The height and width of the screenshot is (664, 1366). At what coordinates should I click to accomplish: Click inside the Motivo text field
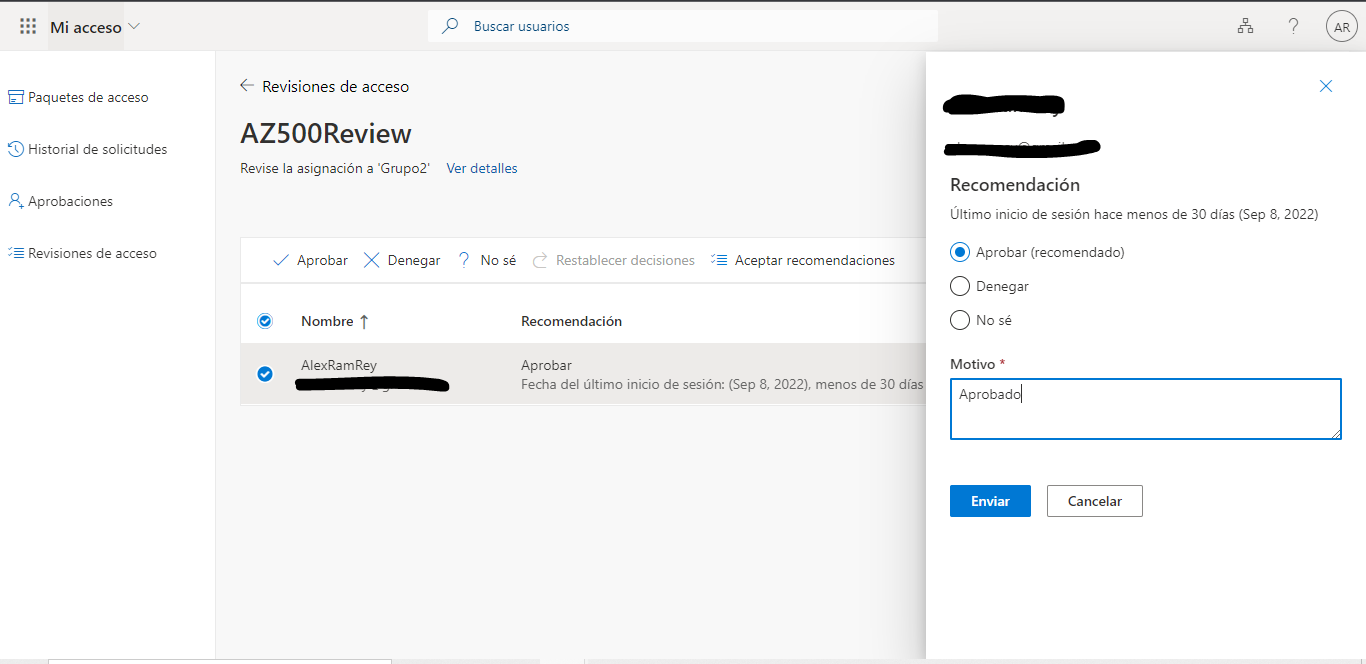tap(1145, 408)
